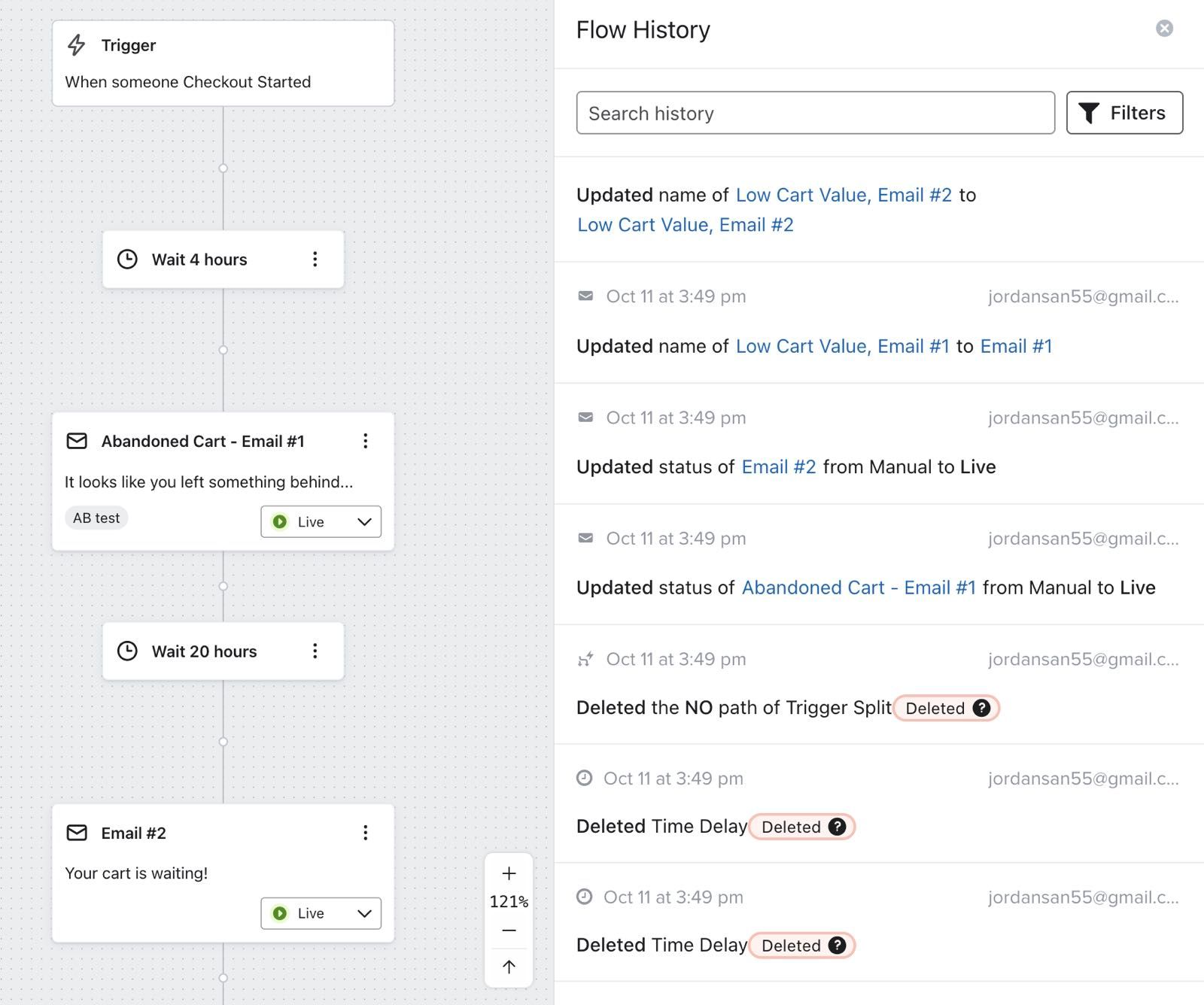Image resolution: width=1204 pixels, height=1005 pixels.
Task: Open the three-dot menu on Wait 20 hours
Action: point(315,651)
